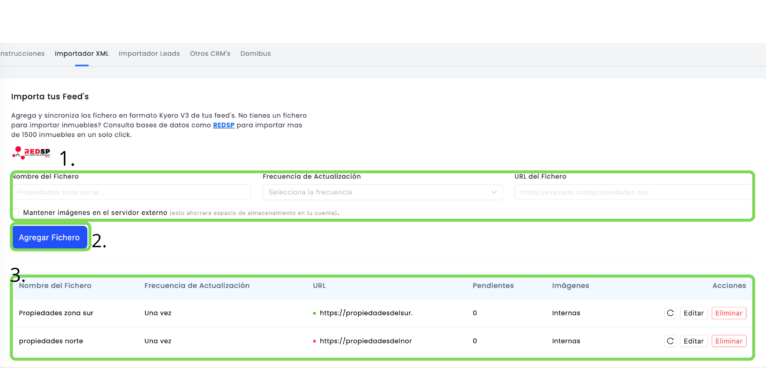Open the Instrucciones tab
The image size is (768, 368).
click(x=22, y=53)
